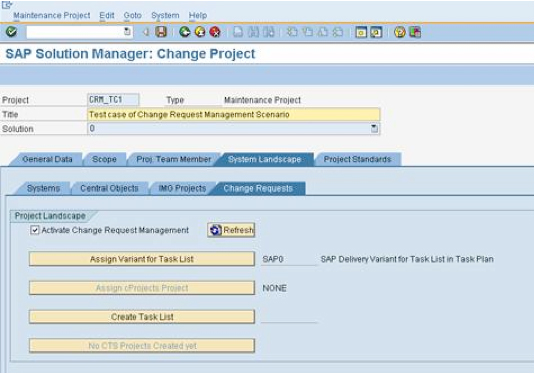The width and height of the screenshot is (535, 374).
Task: Toggle Activate Change Request Management checkbox
Action: pyautogui.click(x=34, y=230)
